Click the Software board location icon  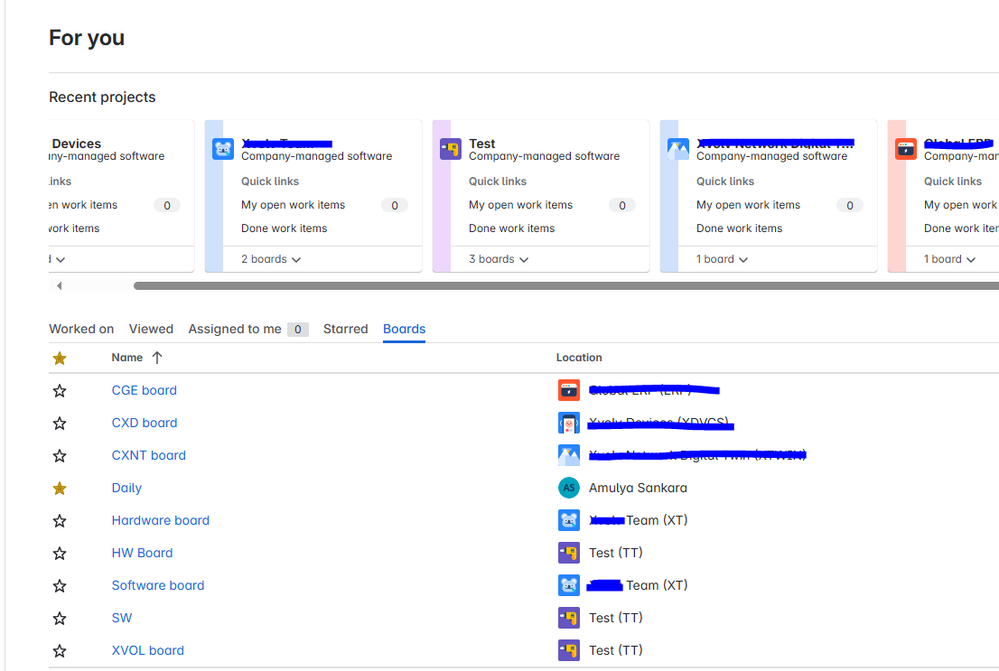point(569,585)
